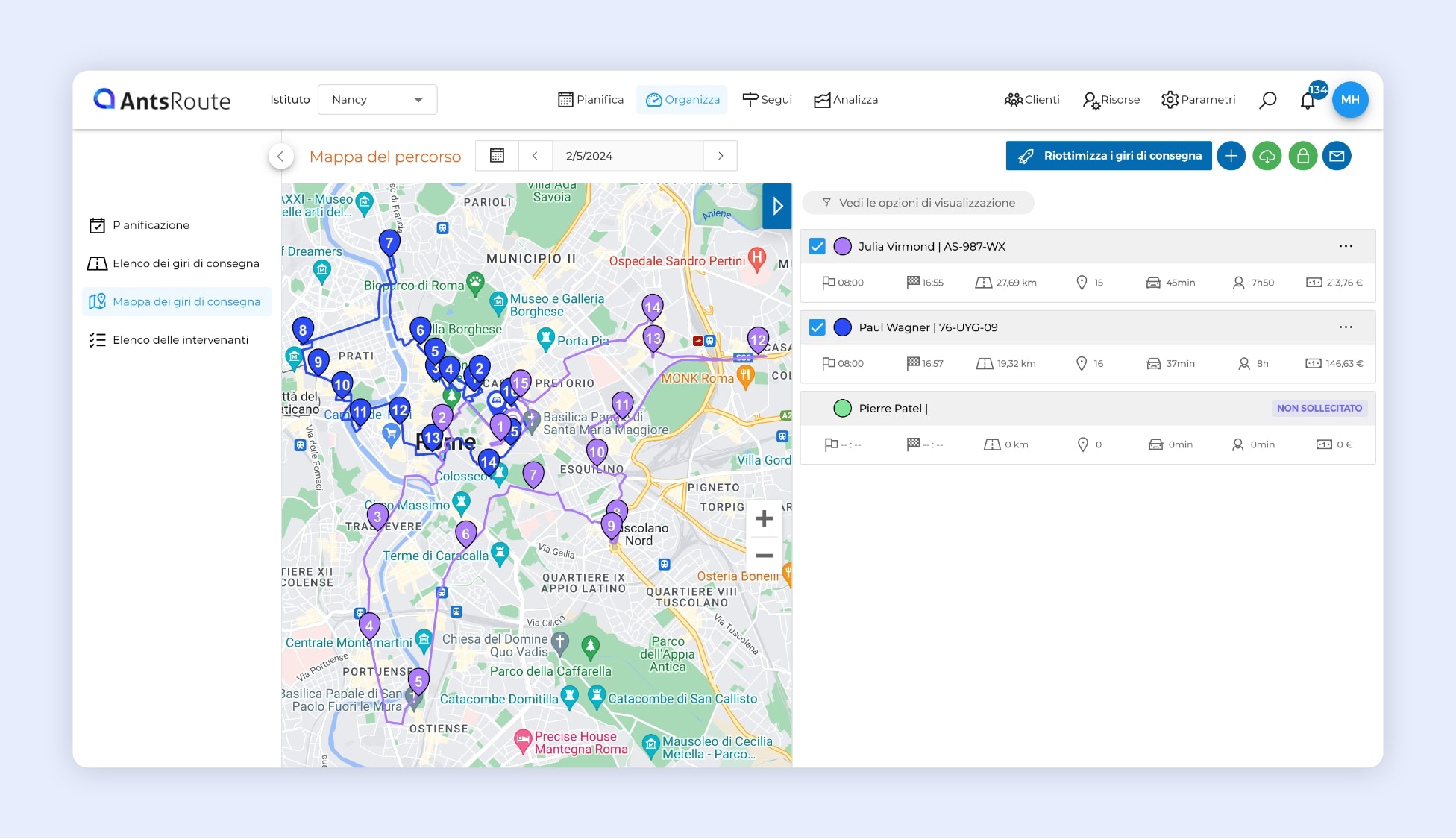
Task: Open the MH user avatar
Action: 1349,100
